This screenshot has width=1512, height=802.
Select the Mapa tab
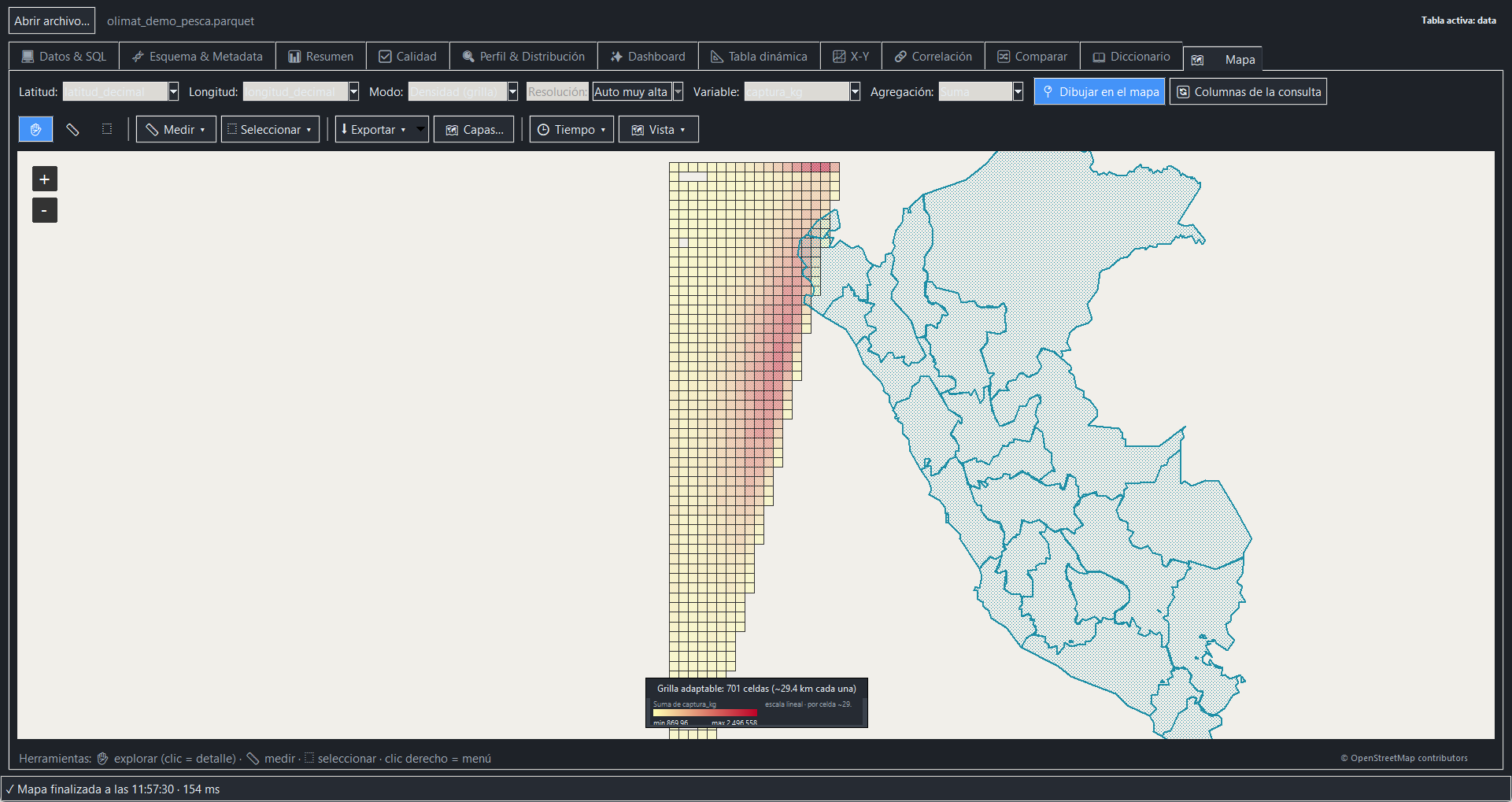1222,59
